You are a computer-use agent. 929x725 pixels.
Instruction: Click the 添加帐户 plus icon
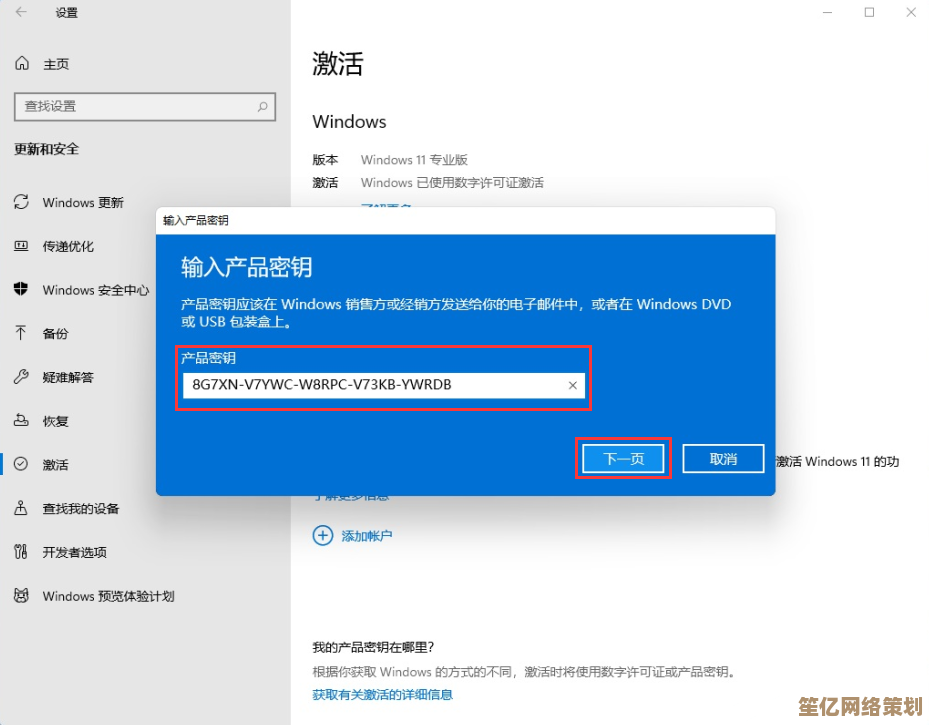click(323, 536)
